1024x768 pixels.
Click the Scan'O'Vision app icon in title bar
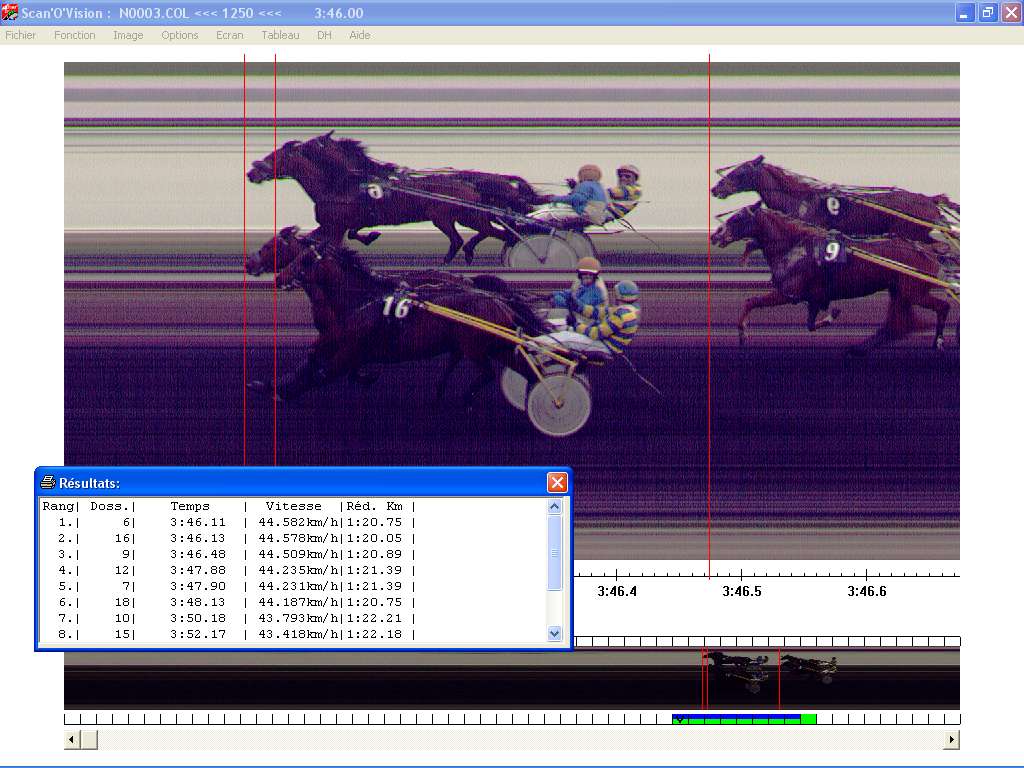tap(10, 12)
